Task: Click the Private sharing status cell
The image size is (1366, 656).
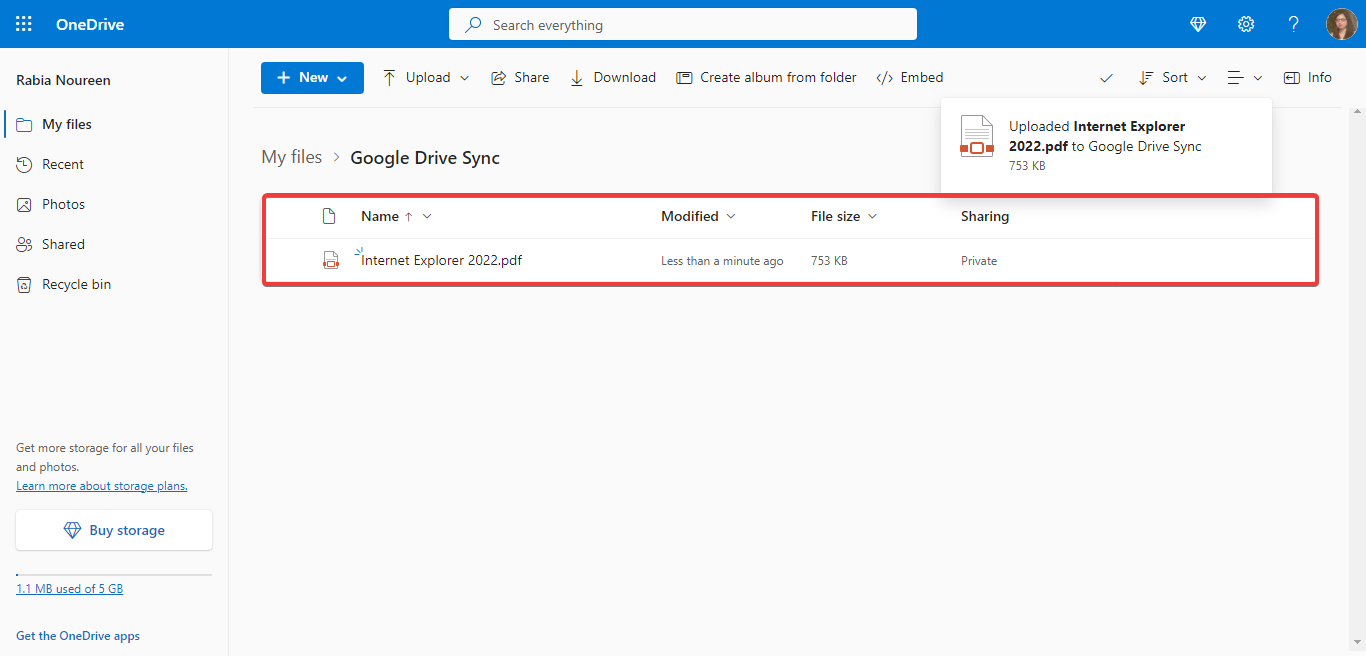Action: tap(979, 261)
